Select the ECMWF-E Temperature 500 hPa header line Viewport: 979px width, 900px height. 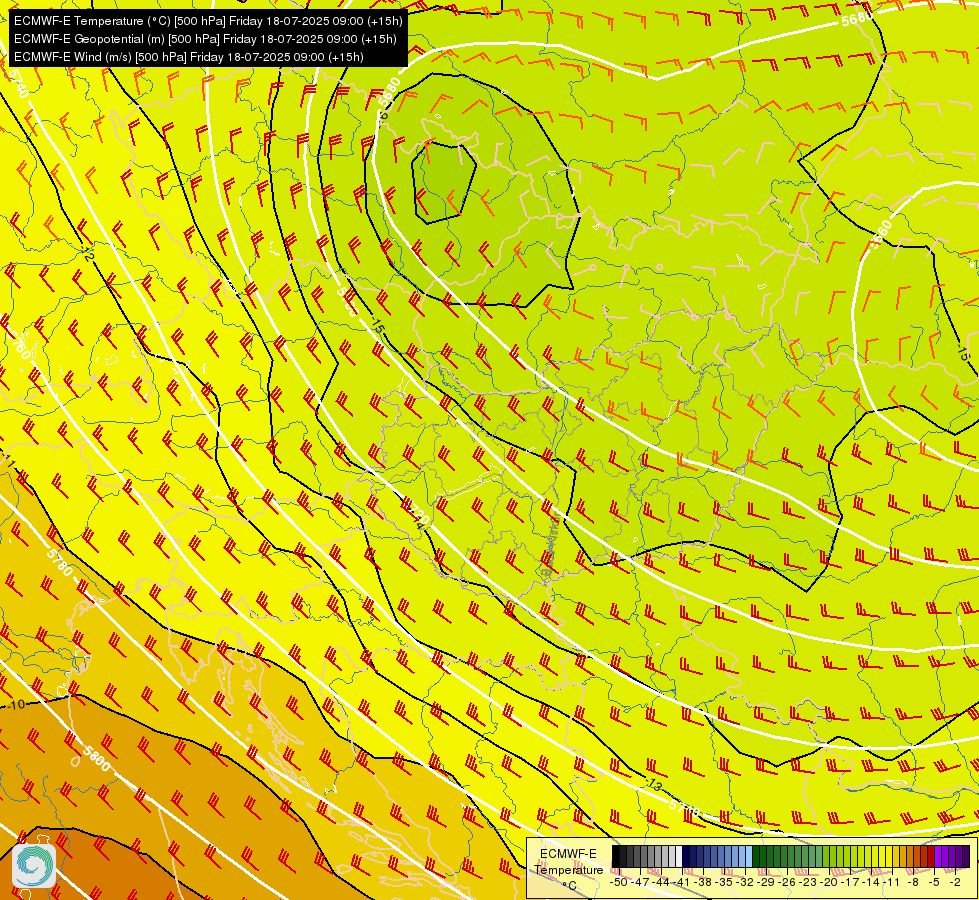coord(209,21)
